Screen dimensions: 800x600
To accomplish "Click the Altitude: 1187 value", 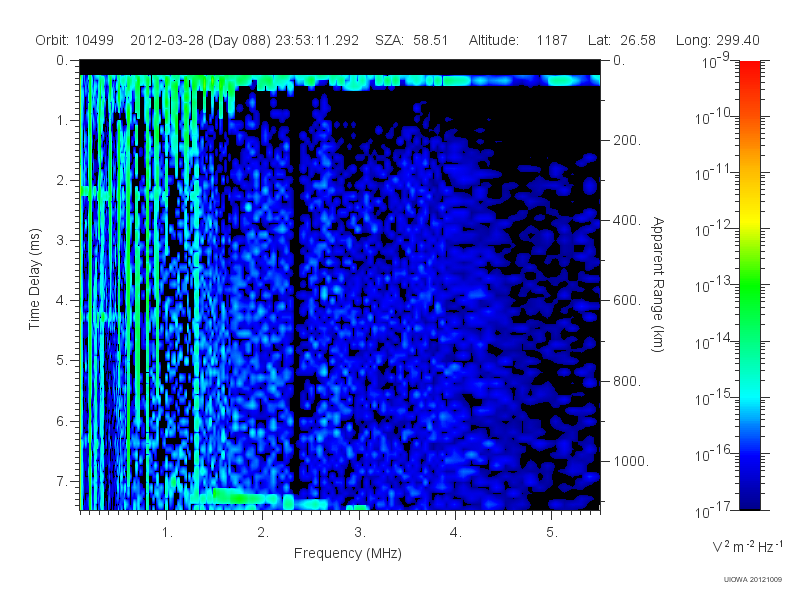I will [518, 40].
